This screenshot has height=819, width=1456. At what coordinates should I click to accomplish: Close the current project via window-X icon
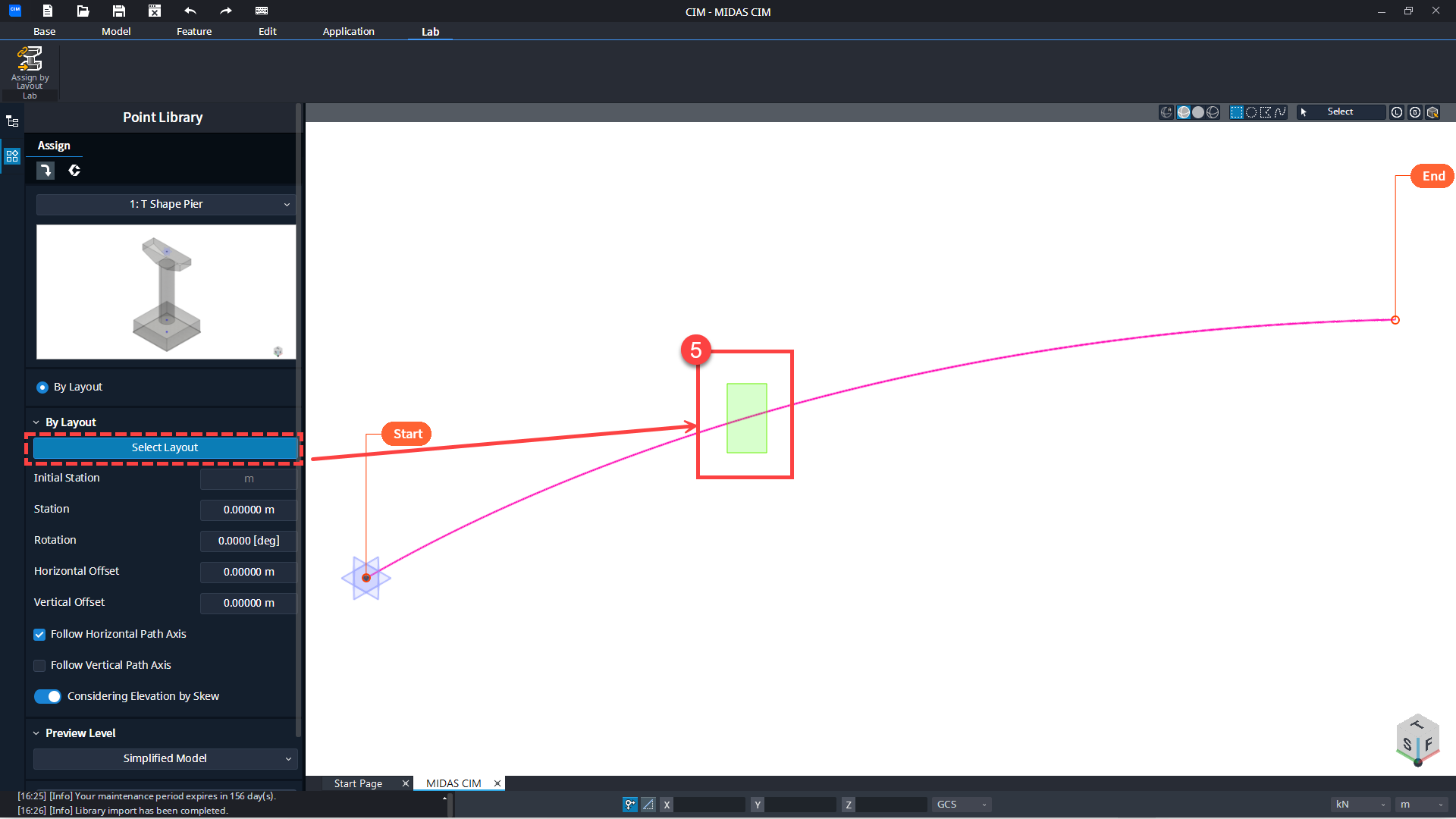[x=155, y=11]
